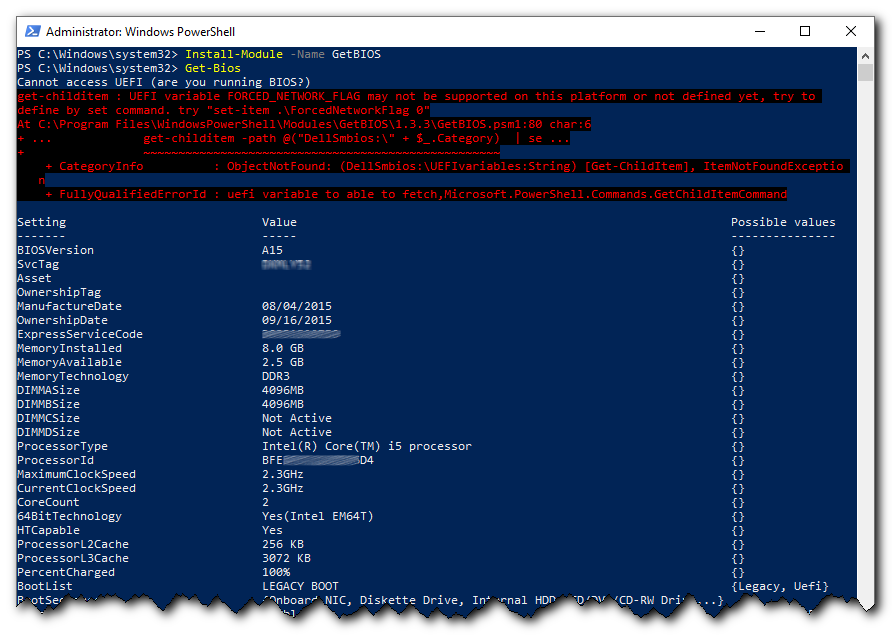The image size is (892, 636).
Task: Click the 'FullyQualifiedErrorId' error line
Action: [416, 194]
